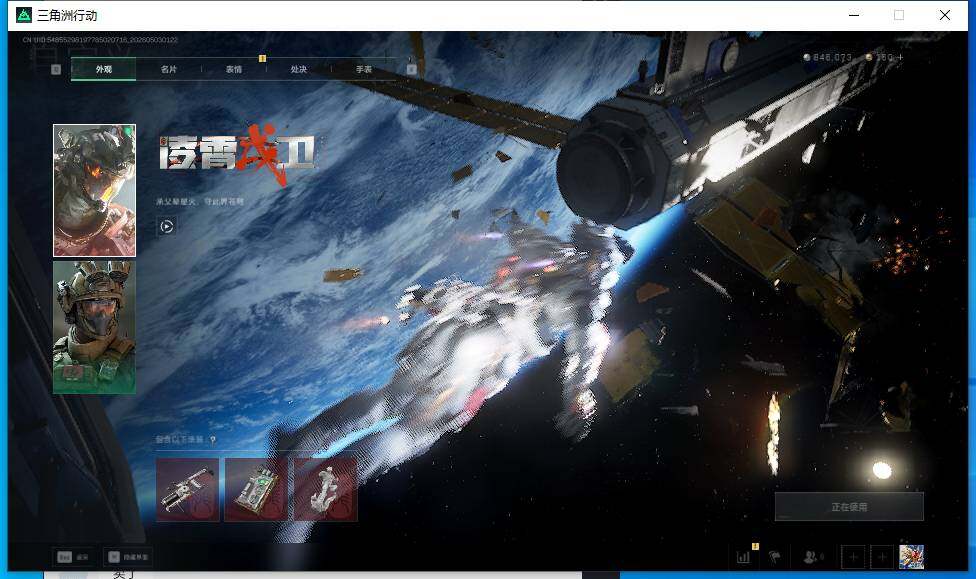The height and width of the screenshot is (579, 976).
Task: Select the rifle weapon item card
Action: 187,489
